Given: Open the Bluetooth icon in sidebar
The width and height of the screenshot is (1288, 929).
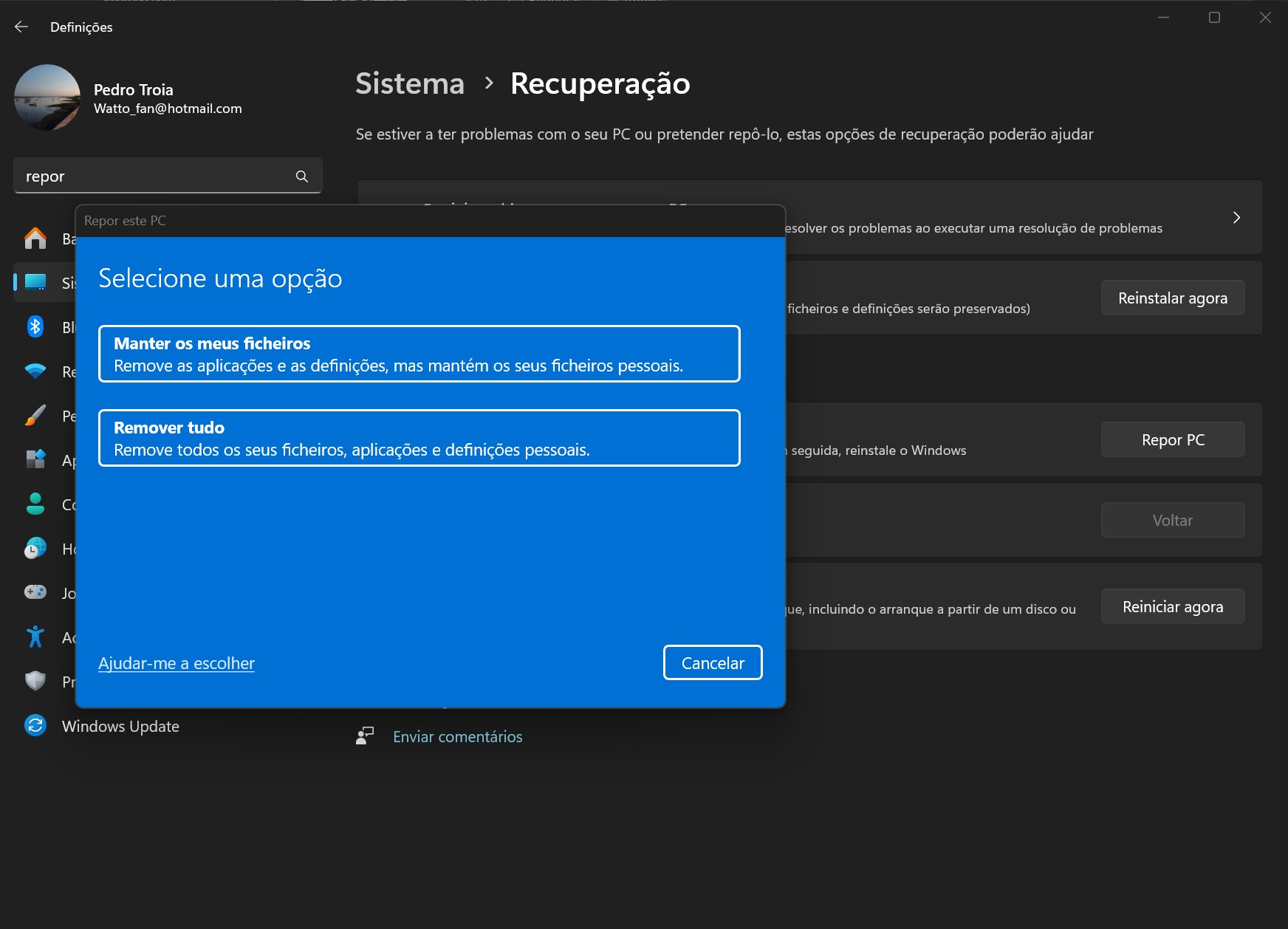Looking at the screenshot, I should [x=35, y=326].
